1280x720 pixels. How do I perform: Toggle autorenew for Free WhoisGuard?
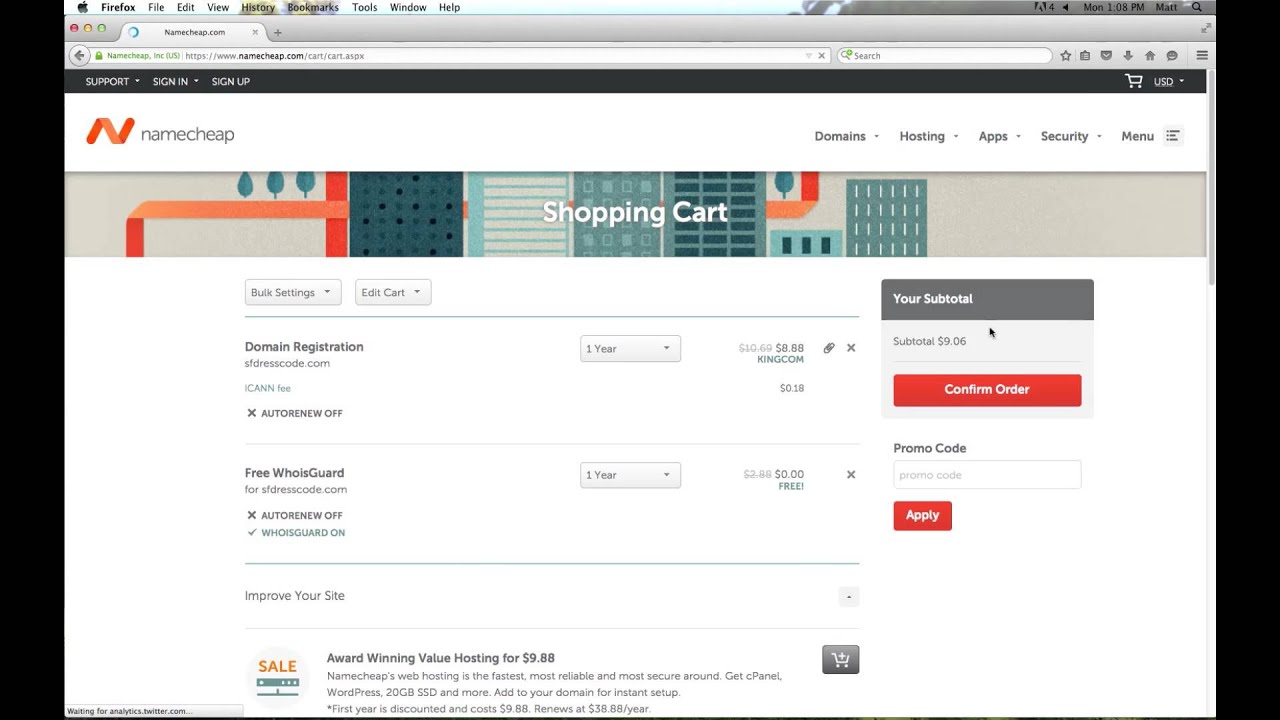click(x=294, y=515)
